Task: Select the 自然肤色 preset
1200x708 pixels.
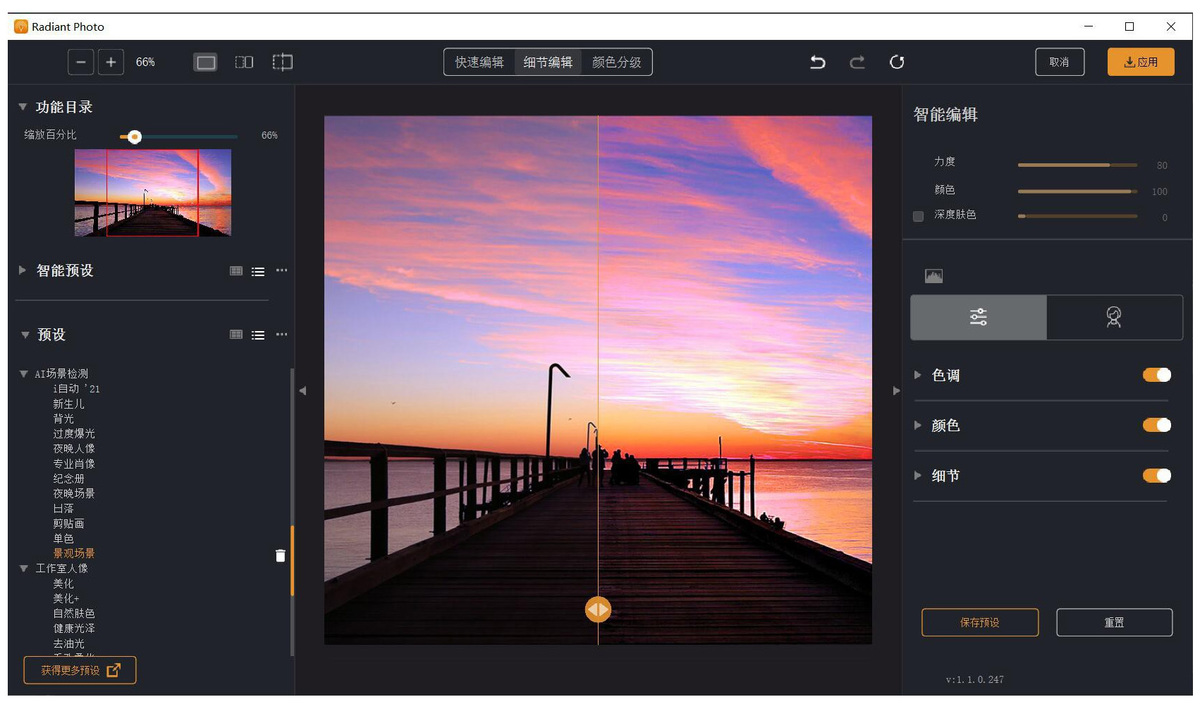Action: click(x=74, y=614)
